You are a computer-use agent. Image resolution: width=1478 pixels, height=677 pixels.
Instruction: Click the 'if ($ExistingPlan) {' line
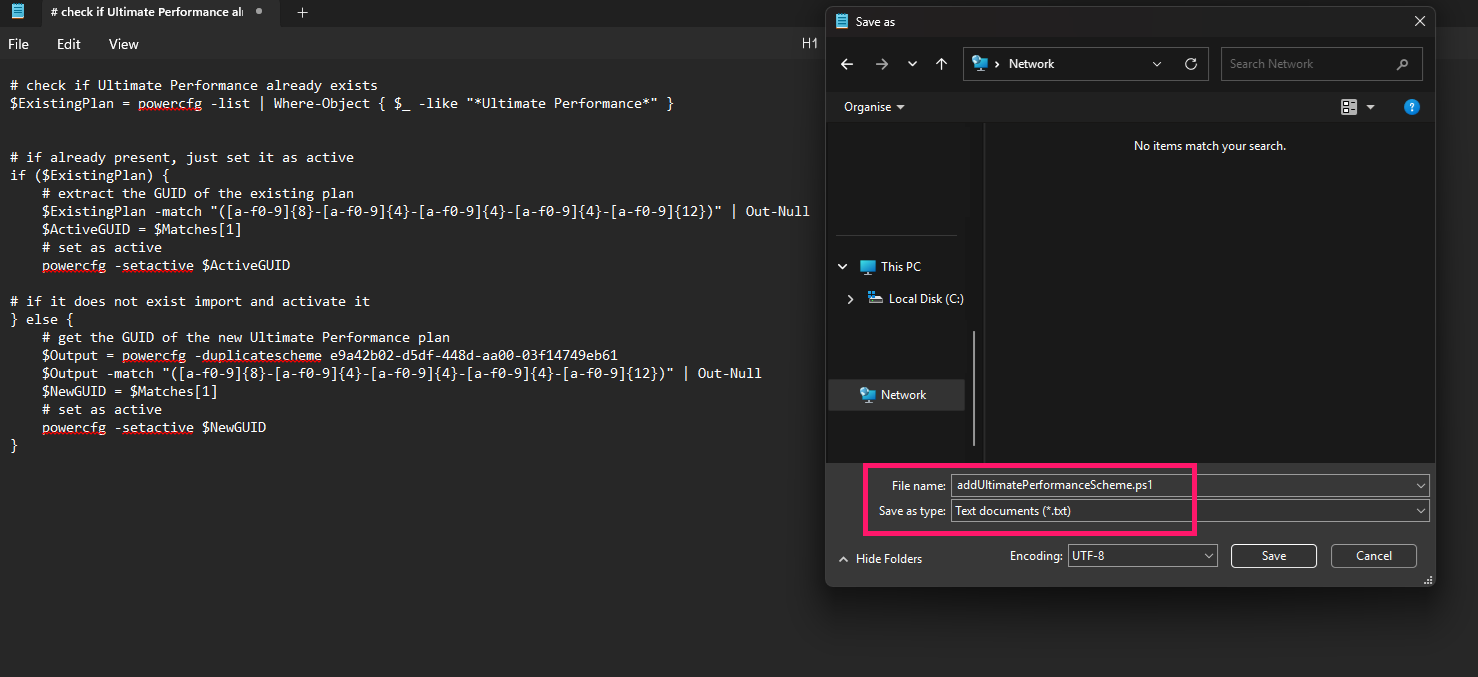(x=90, y=176)
